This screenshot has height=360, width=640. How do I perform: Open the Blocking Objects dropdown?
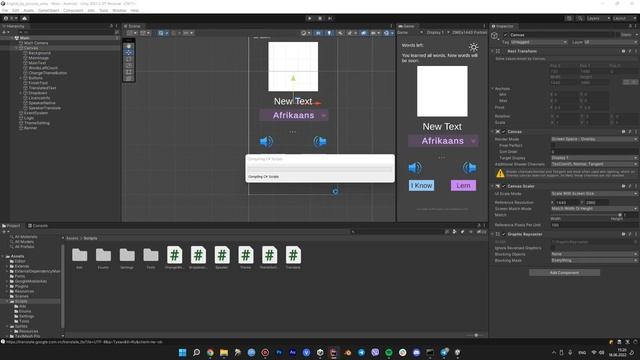(x=594, y=254)
